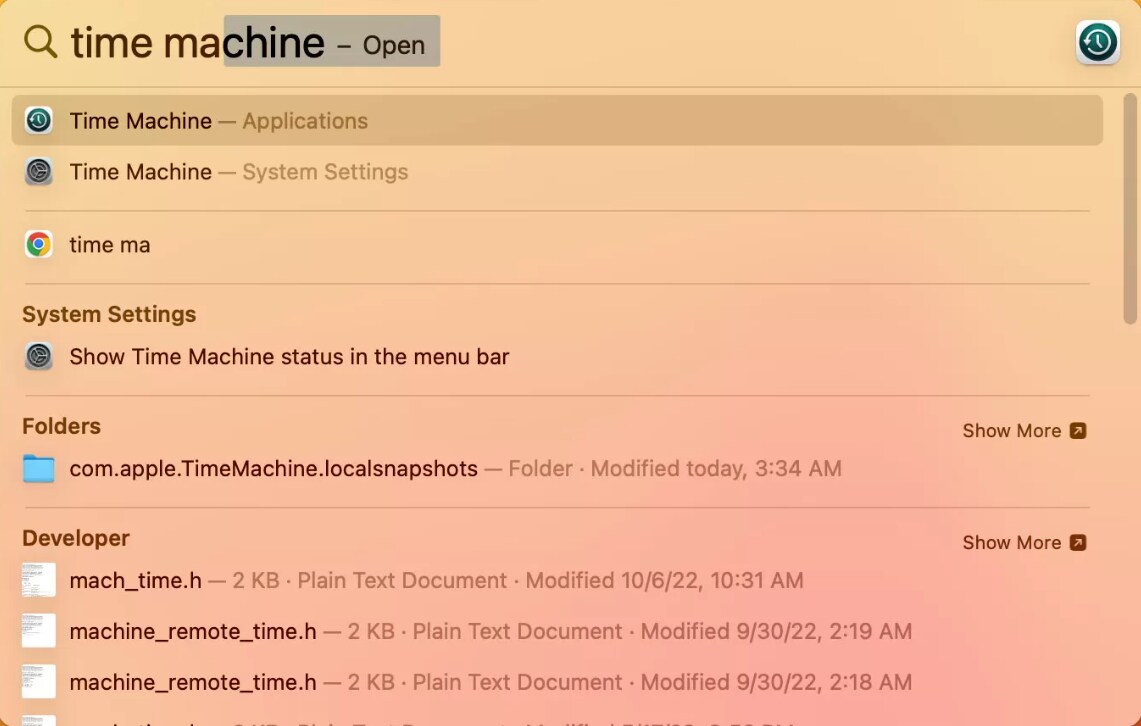Screen dimensions: 1141x726
Task: Open the com.apple.TimeMachine.localsnapshots folder name
Action: click(273, 469)
